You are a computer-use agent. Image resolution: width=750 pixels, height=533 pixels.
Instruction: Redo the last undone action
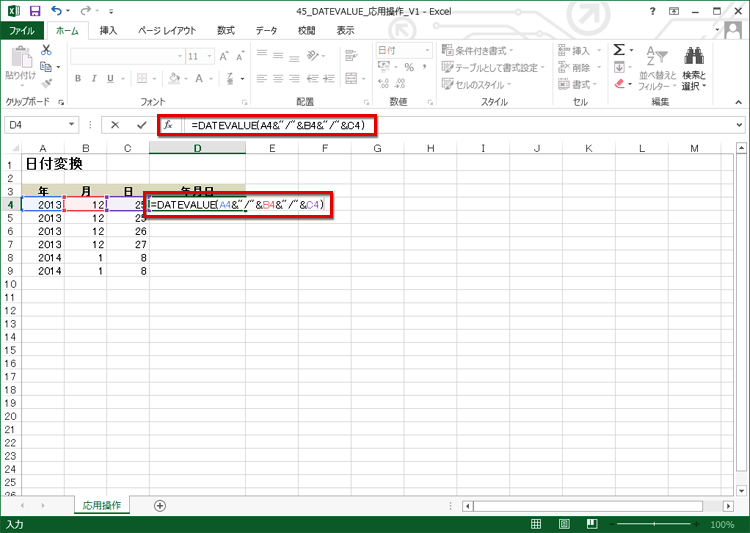tap(86, 11)
